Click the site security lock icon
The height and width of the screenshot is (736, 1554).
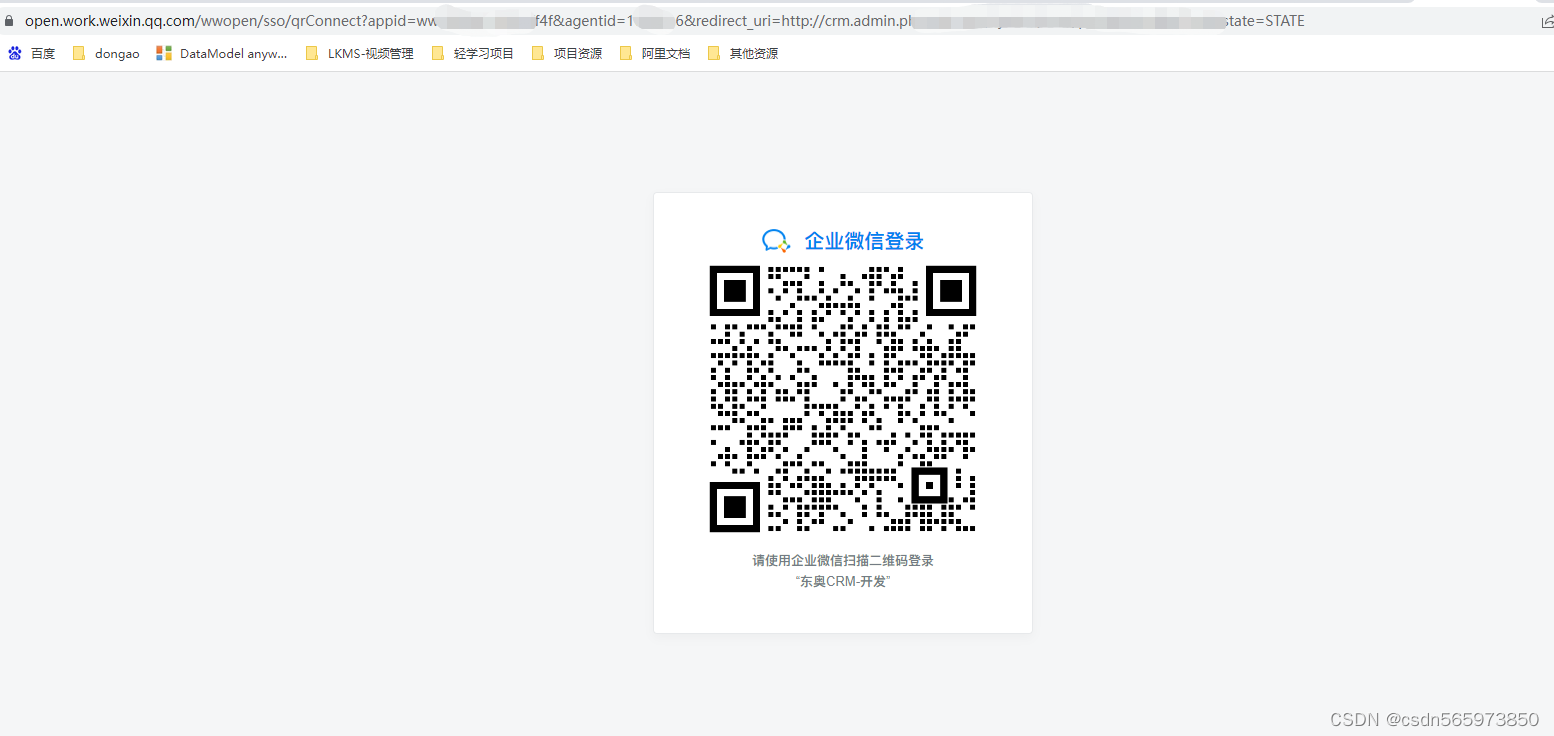tap(10, 20)
